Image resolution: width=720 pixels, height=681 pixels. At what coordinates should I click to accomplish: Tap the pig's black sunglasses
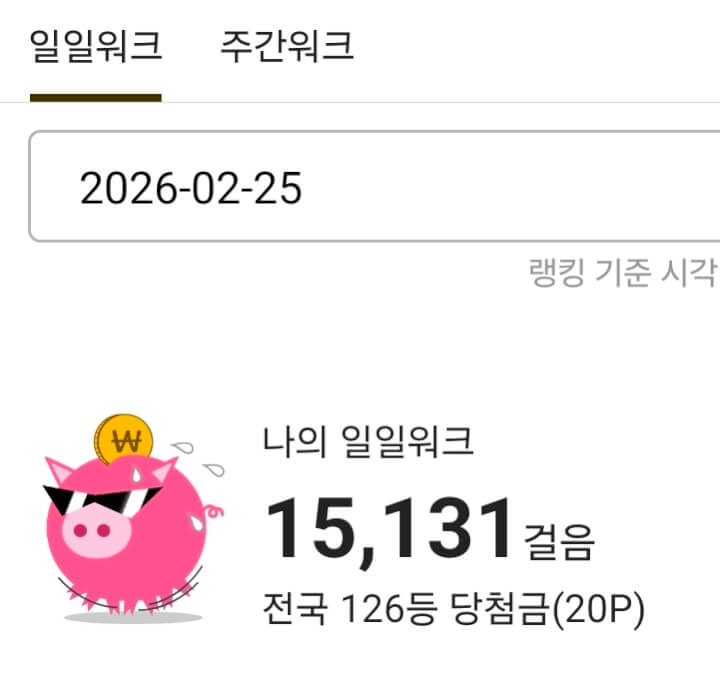tap(102, 501)
